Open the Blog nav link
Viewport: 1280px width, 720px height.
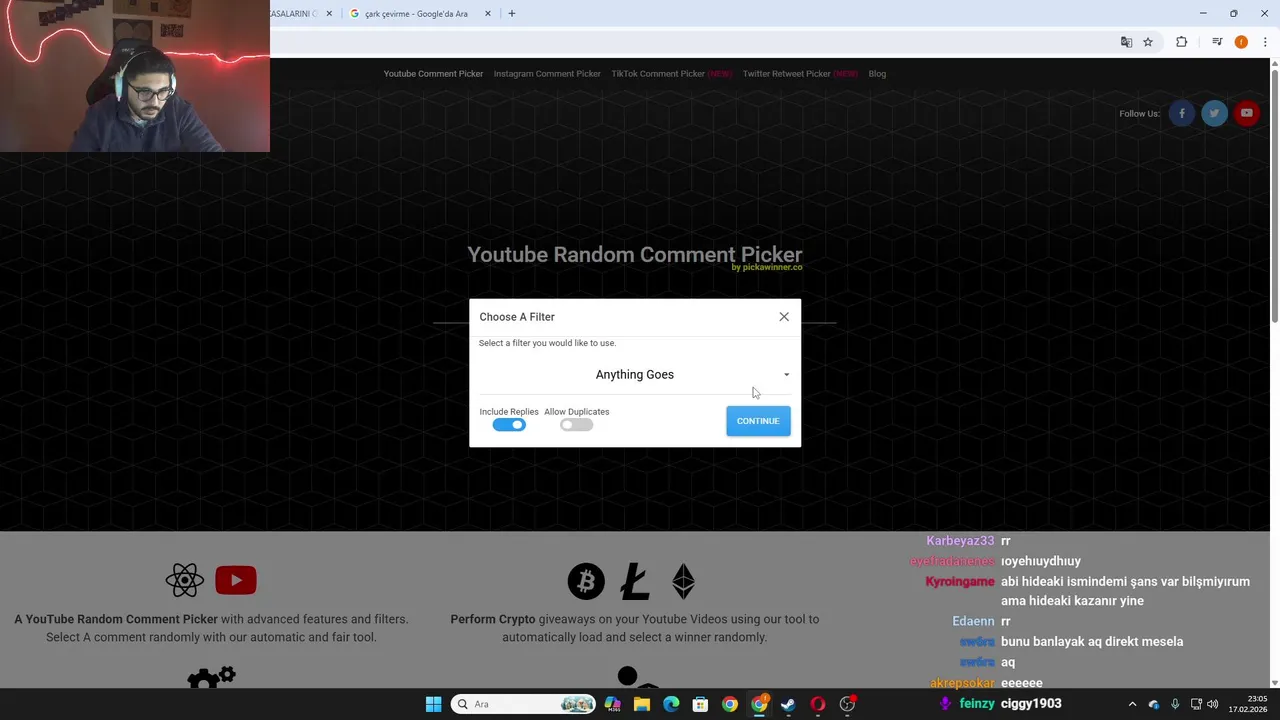(877, 73)
